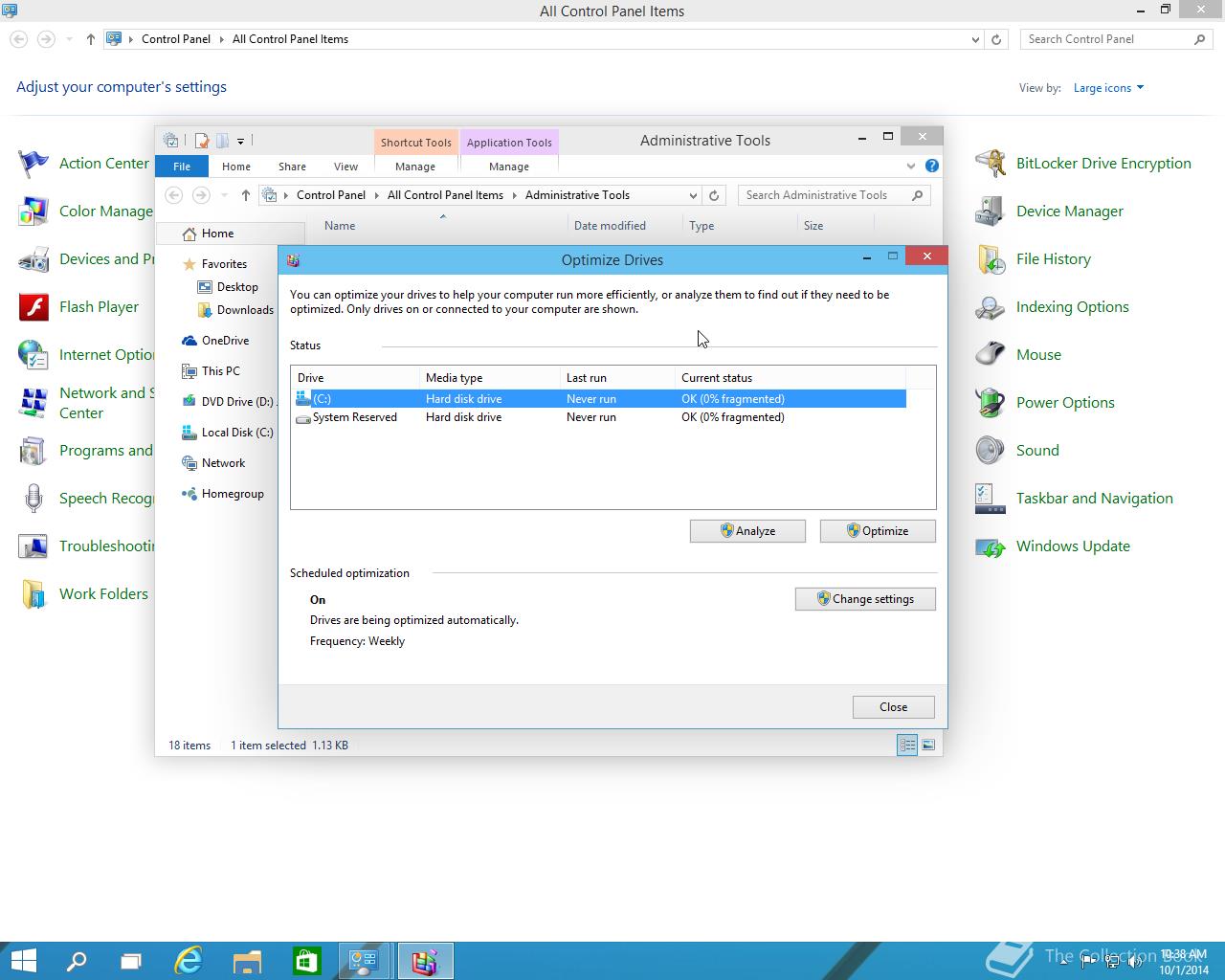The width and height of the screenshot is (1225, 980).
Task: Close the Optimize Drives dialog via Close button
Action: point(894,707)
